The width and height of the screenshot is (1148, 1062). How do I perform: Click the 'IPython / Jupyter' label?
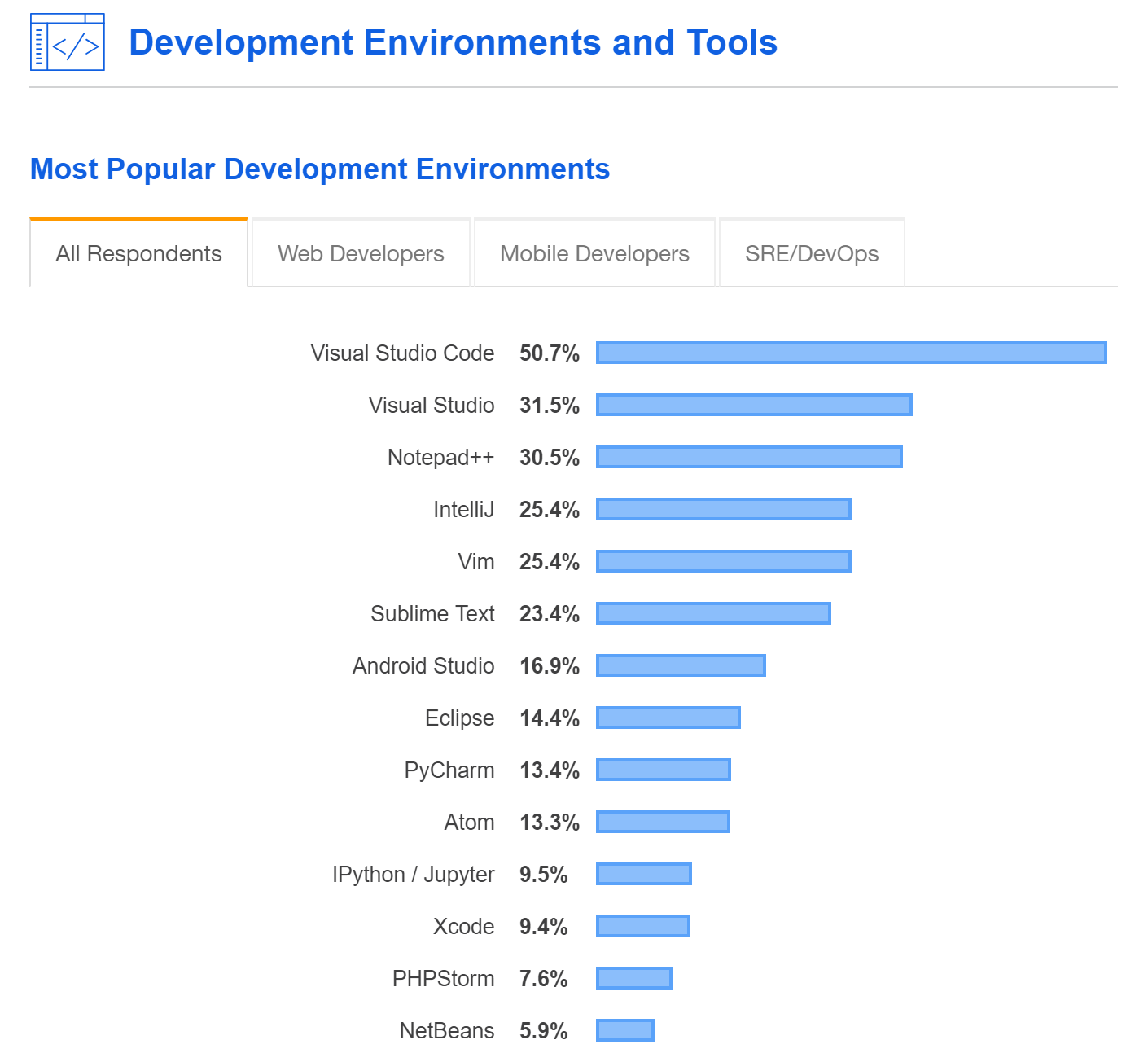[x=413, y=874]
